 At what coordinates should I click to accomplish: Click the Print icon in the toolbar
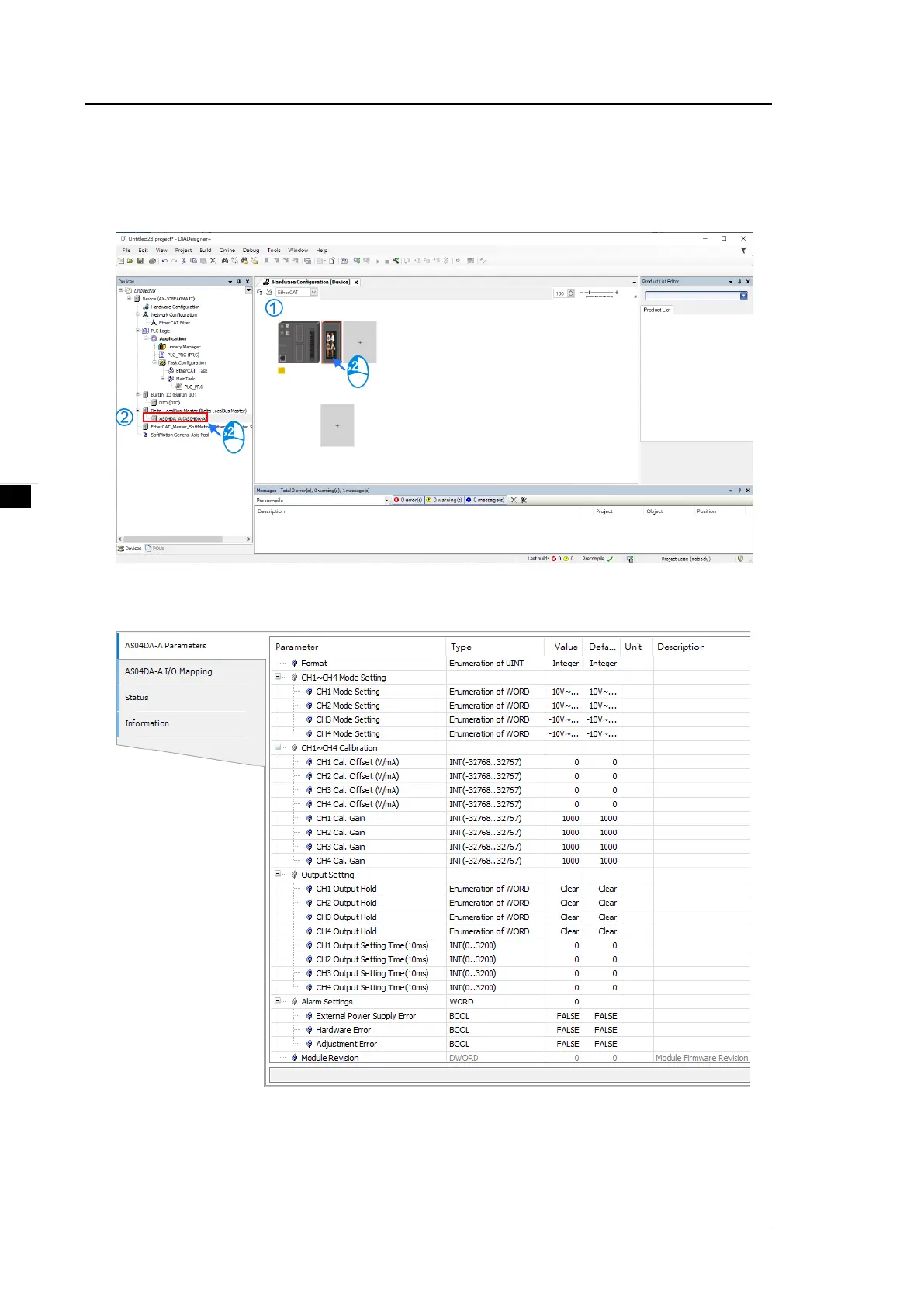(152, 261)
